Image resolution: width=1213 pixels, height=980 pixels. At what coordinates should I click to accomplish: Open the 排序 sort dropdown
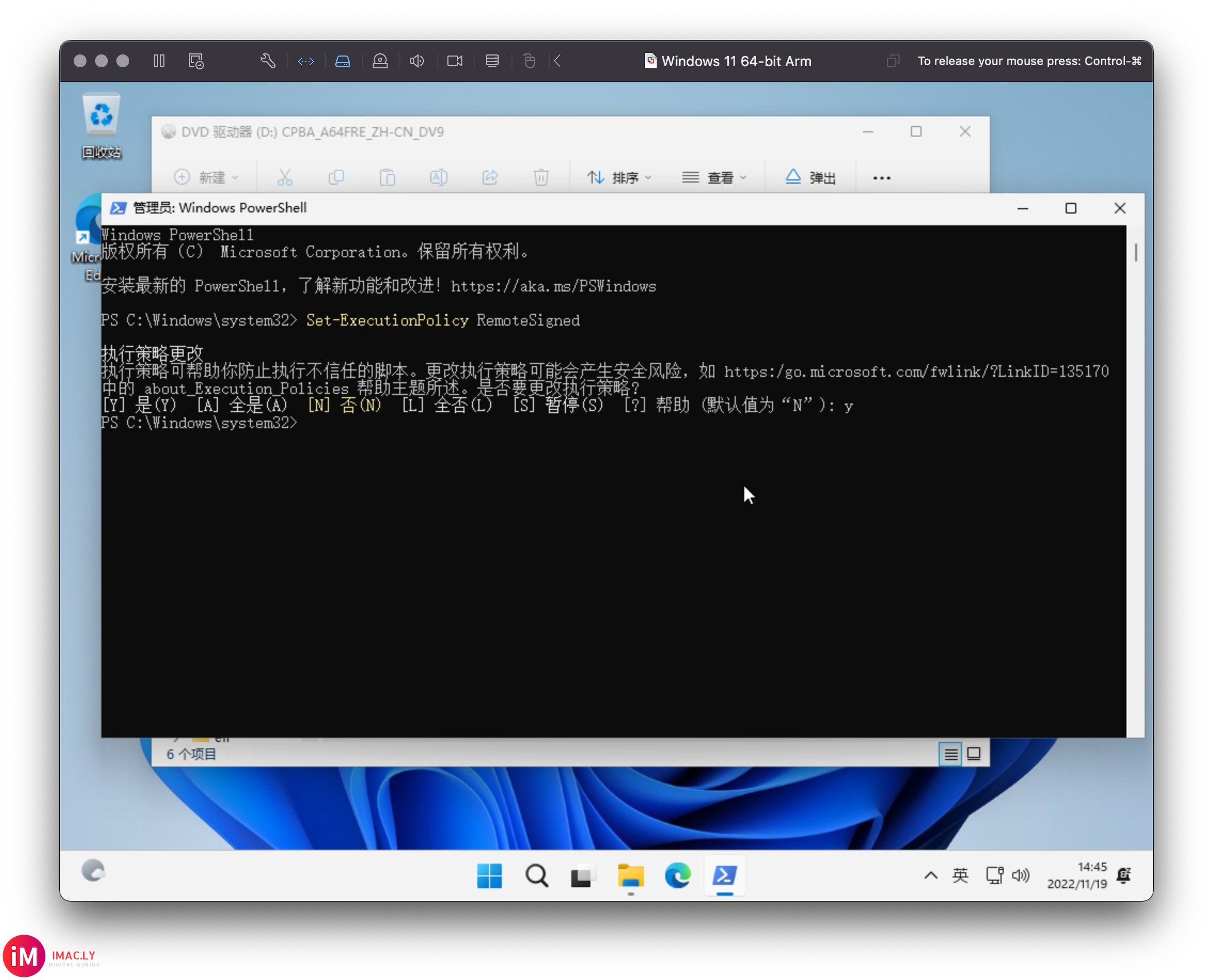click(619, 178)
